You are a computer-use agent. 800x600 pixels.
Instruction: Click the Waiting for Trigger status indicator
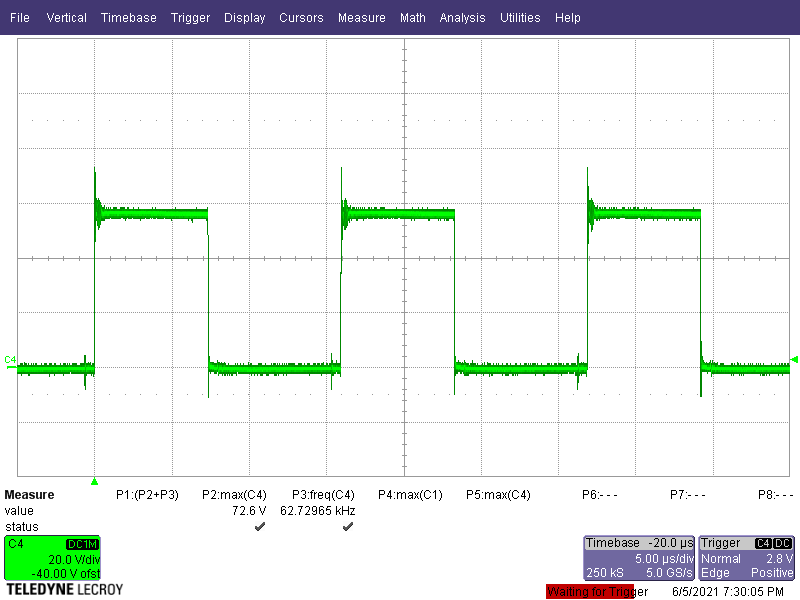point(597,592)
